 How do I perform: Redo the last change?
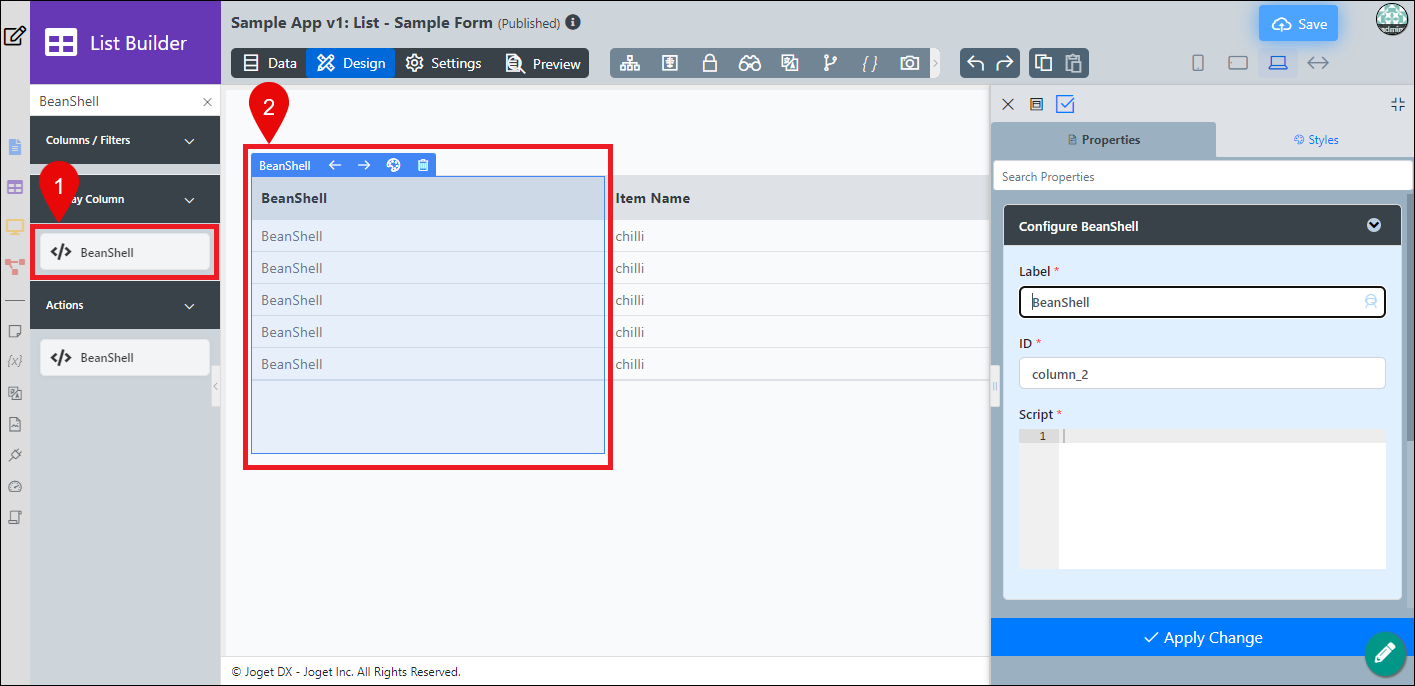(1005, 63)
